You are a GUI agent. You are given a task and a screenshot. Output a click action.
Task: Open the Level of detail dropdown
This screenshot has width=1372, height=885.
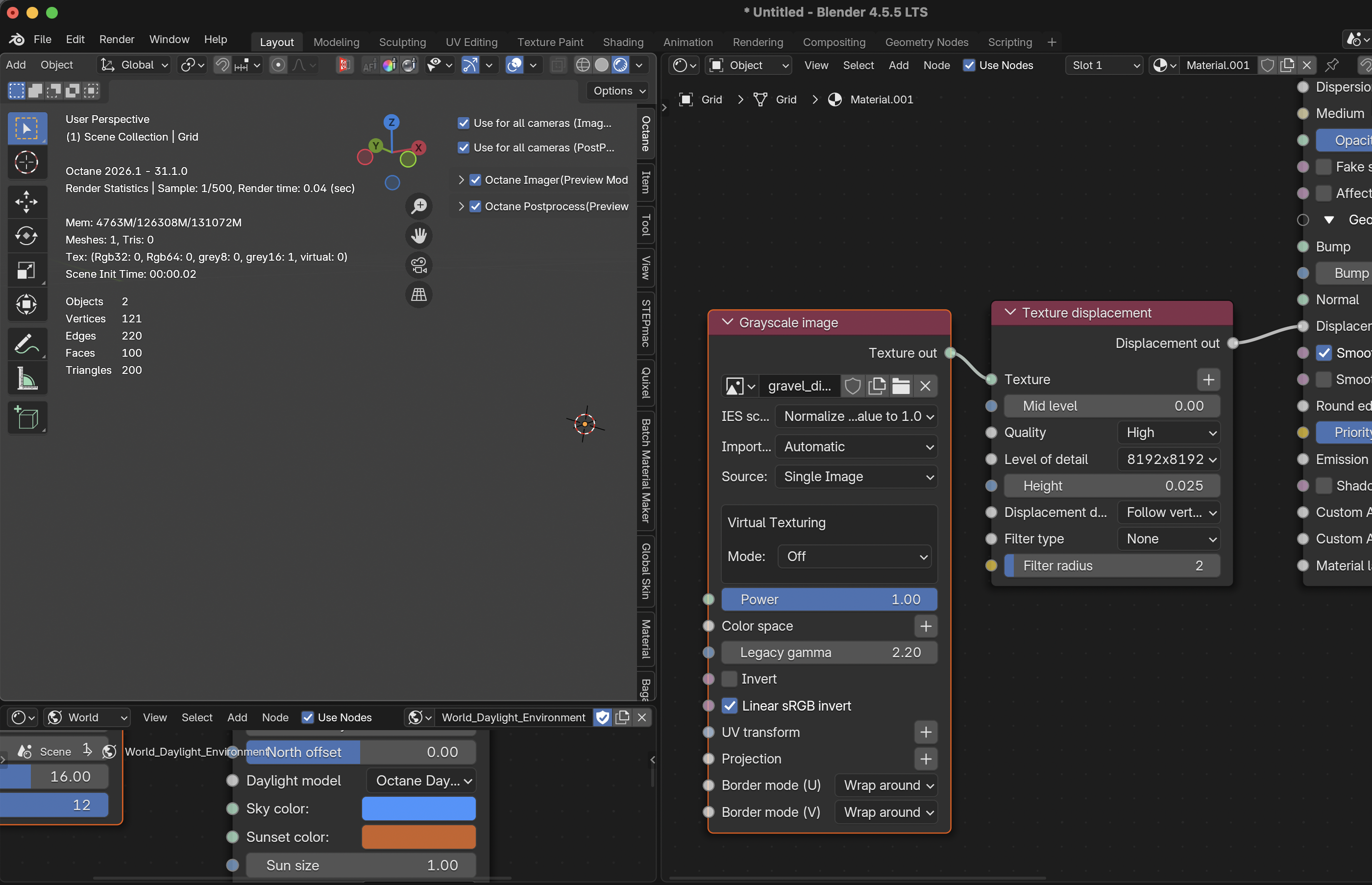click(x=1169, y=459)
